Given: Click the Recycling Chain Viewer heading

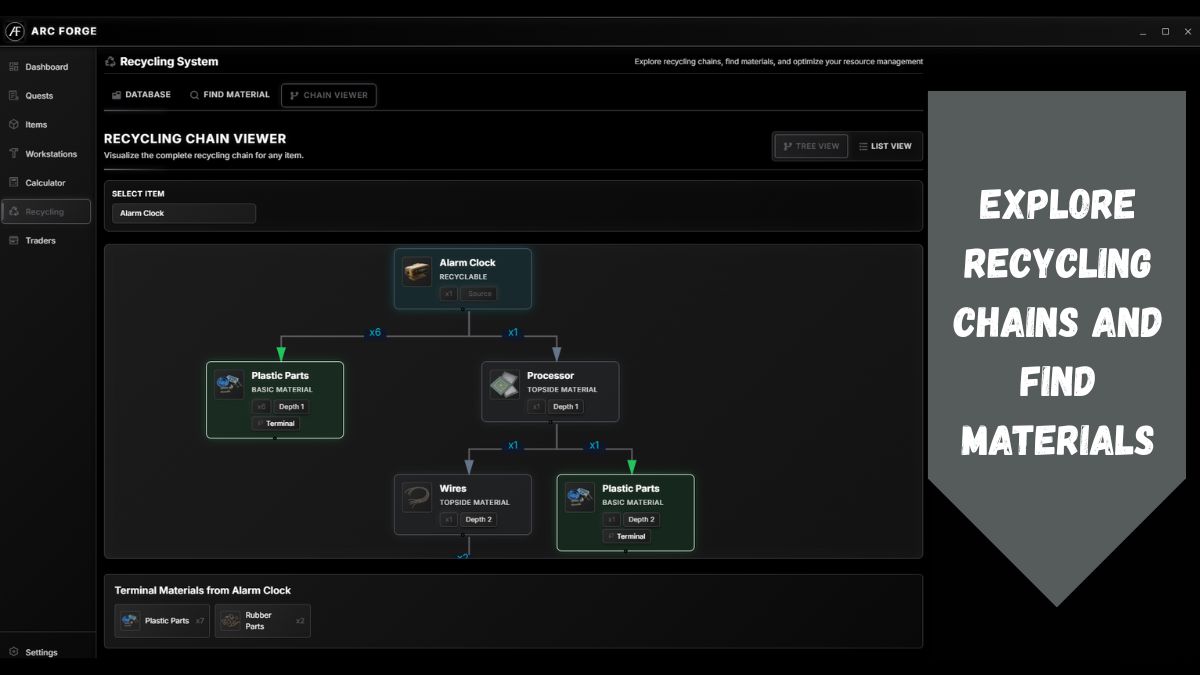Looking at the screenshot, I should tap(195, 139).
